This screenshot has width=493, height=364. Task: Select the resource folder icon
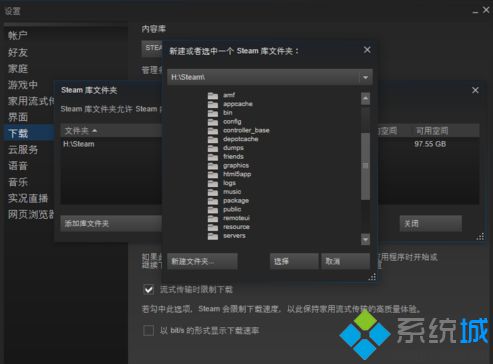click(213, 227)
